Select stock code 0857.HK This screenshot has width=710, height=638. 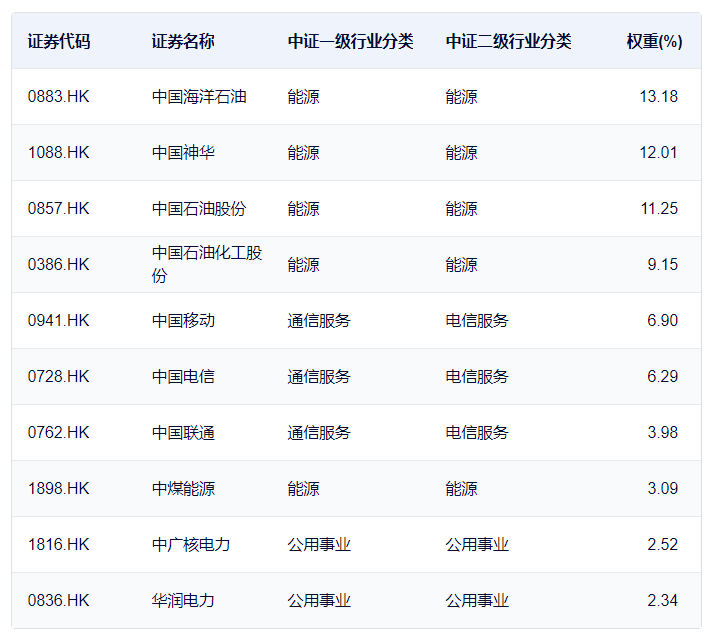(x=58, y=208)
